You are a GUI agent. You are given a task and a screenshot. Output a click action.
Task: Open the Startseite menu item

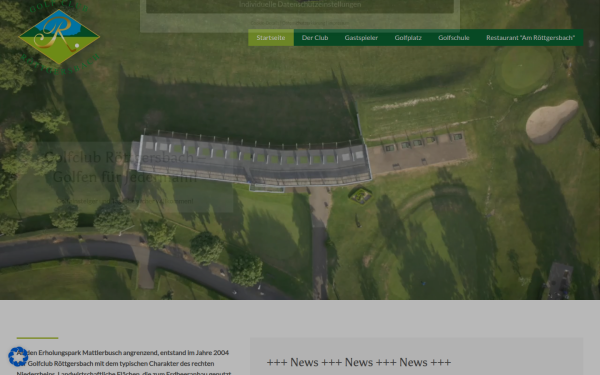tap(271, 38)
